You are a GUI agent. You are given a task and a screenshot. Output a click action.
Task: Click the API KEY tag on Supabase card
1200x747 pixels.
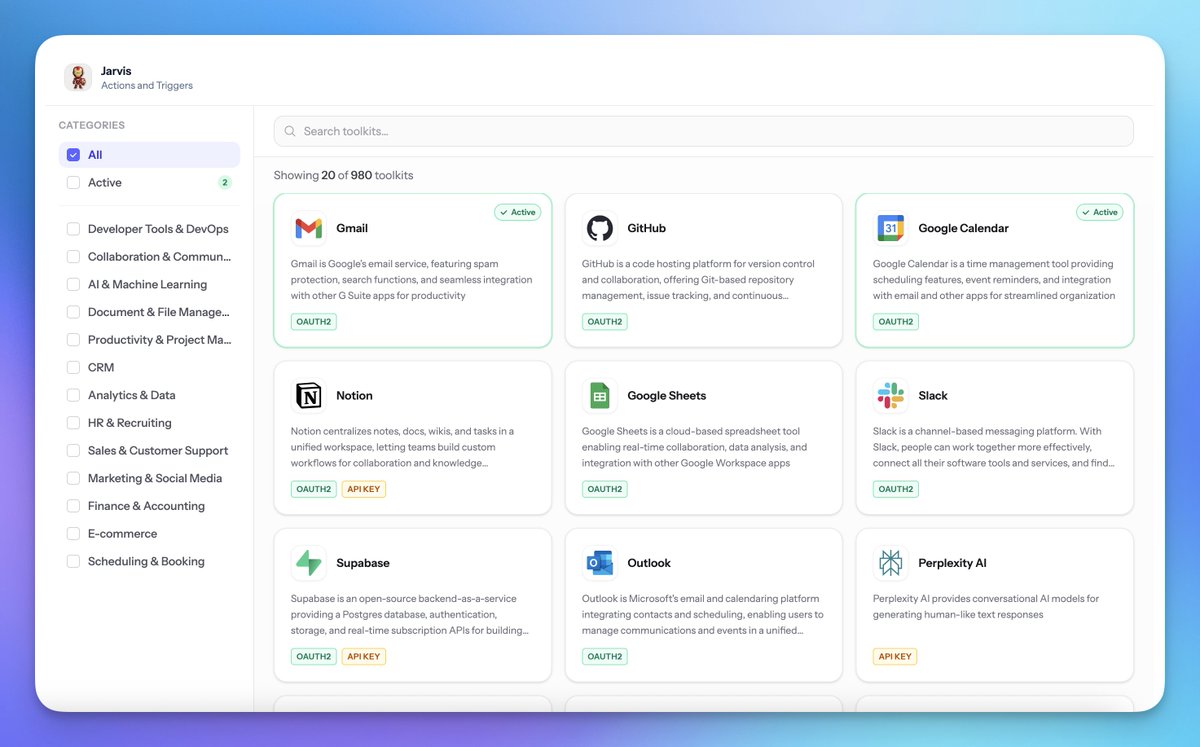pyautogui.click(x=363, y=657)
